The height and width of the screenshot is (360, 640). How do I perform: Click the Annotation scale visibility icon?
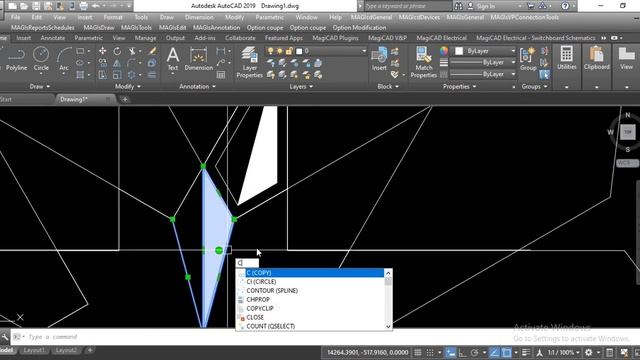point(539,353)
